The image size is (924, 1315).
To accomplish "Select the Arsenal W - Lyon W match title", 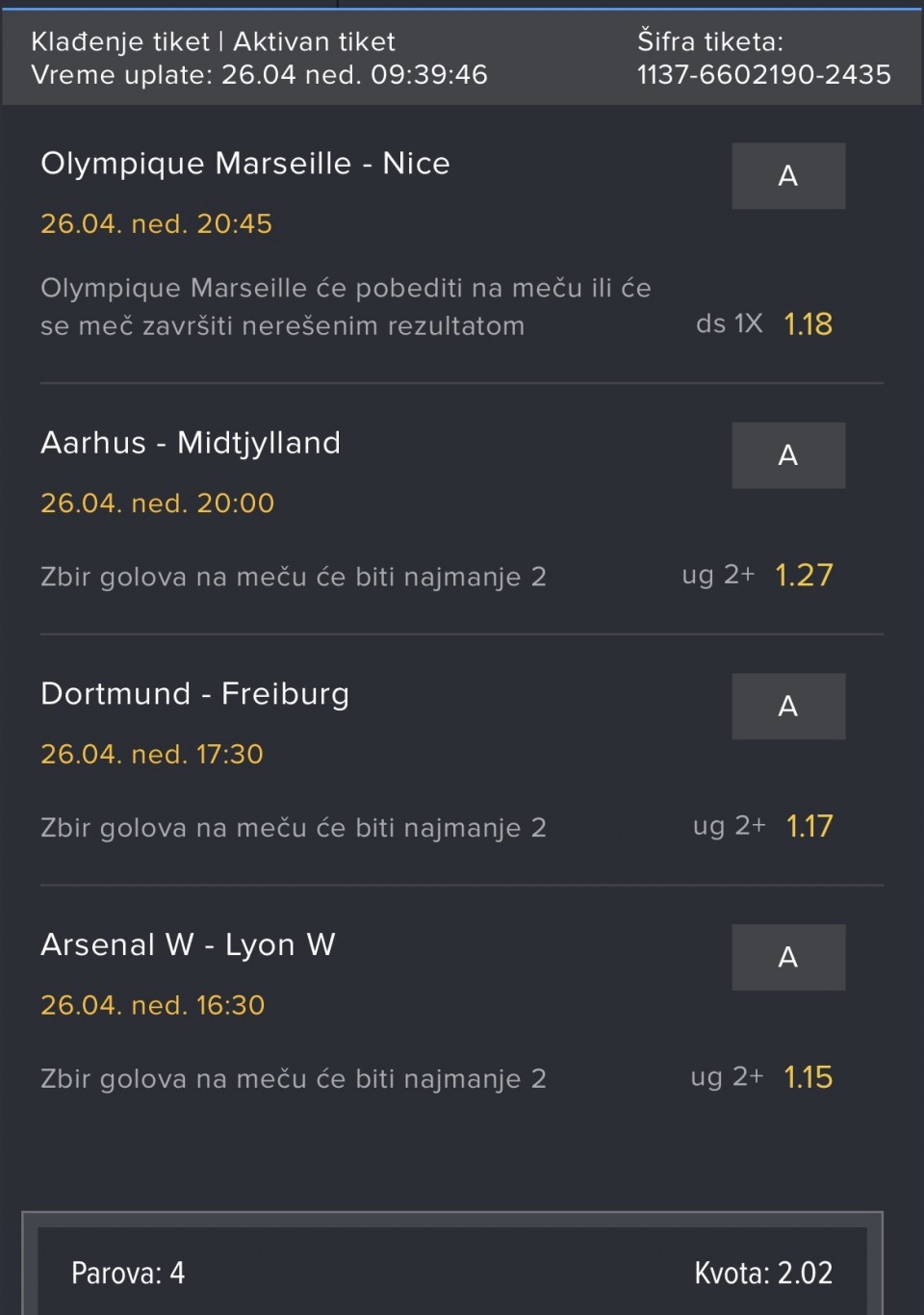I will (x=188, y=945).
